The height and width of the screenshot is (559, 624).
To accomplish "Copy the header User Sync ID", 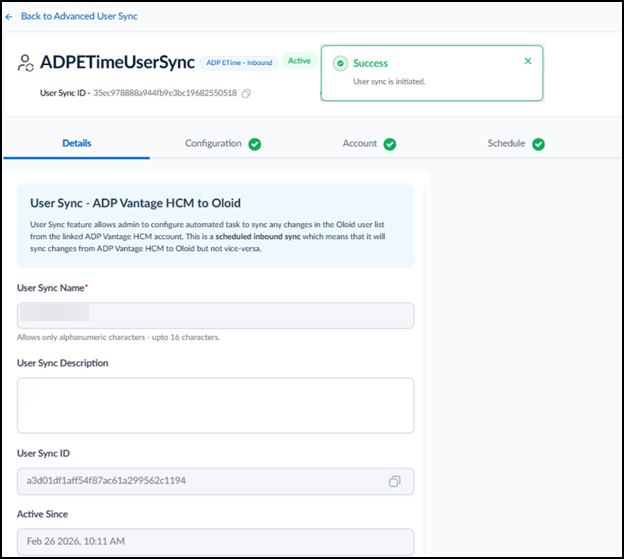I will (x=246, y=93).
